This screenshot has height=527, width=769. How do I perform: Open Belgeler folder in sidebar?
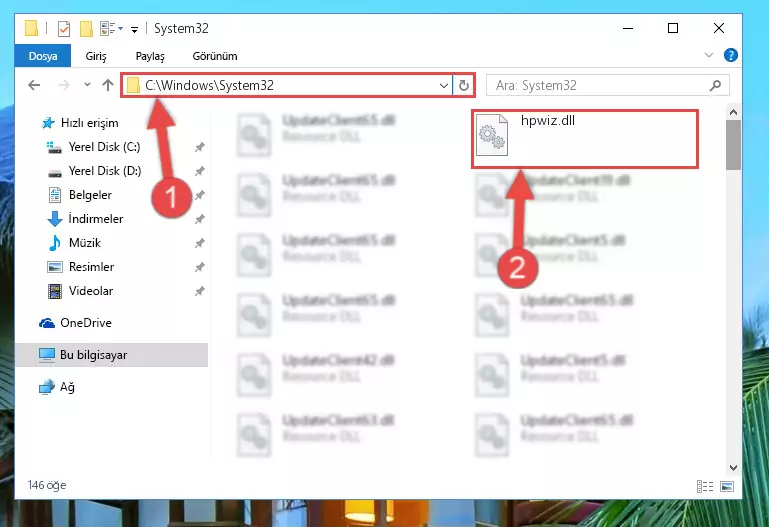click(90, 195)
